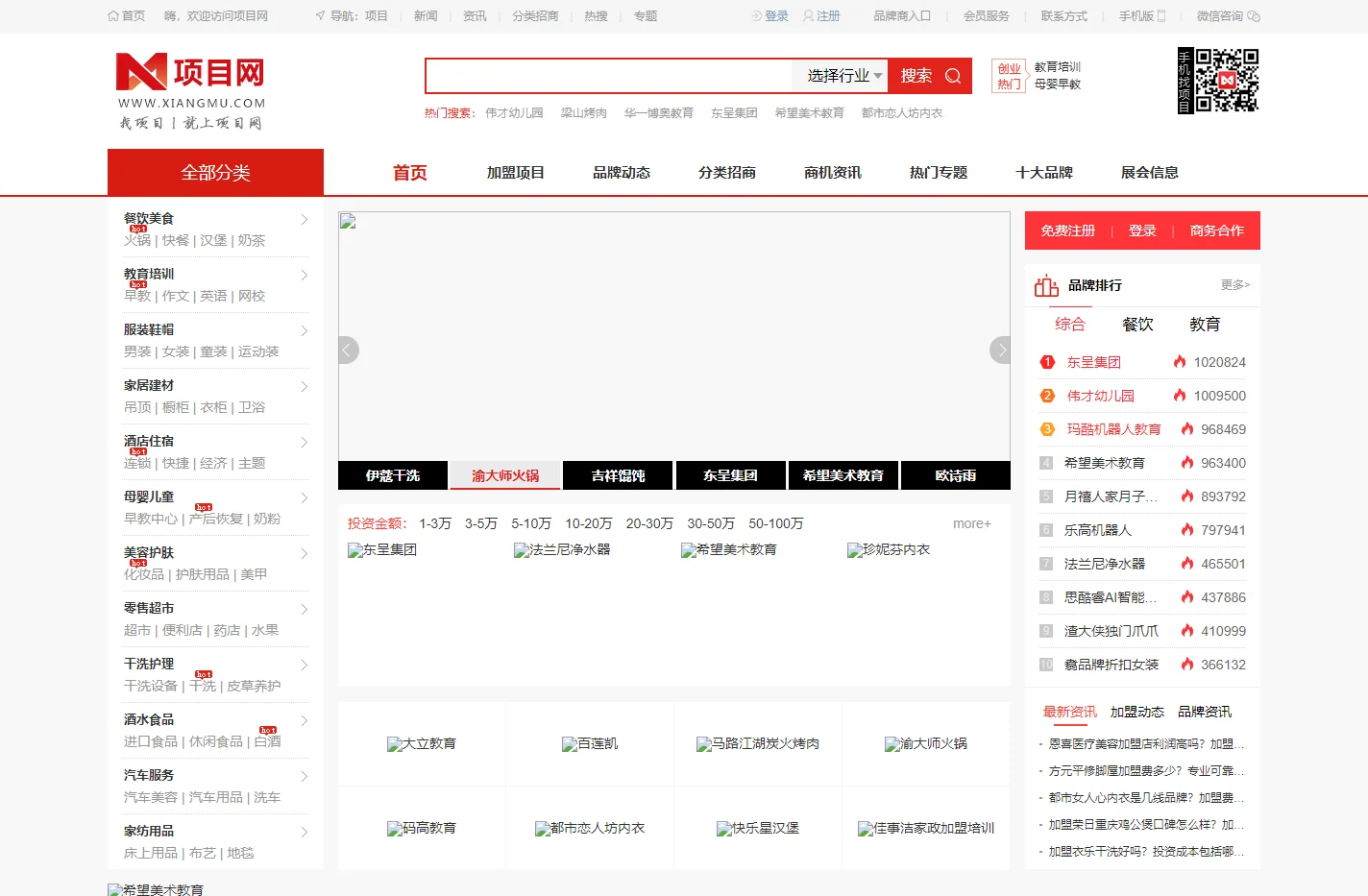
Task: Click the rank 3 badge beside 玛酷机器人教育
Action: [x=1047, y=429]
